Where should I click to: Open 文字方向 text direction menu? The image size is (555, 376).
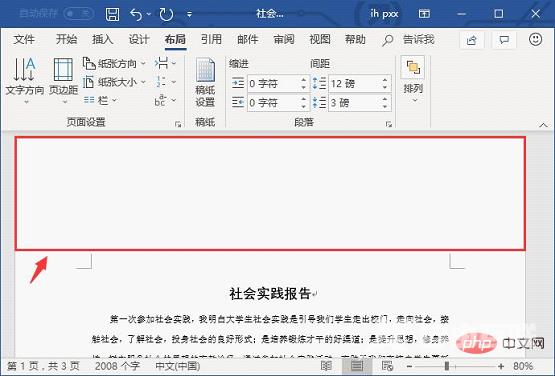[25, 81]
